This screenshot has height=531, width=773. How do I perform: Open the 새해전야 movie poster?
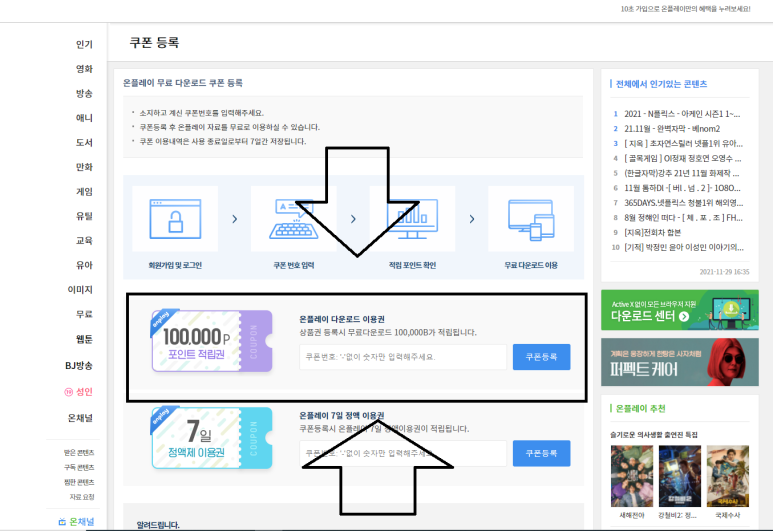click(632, 476)
